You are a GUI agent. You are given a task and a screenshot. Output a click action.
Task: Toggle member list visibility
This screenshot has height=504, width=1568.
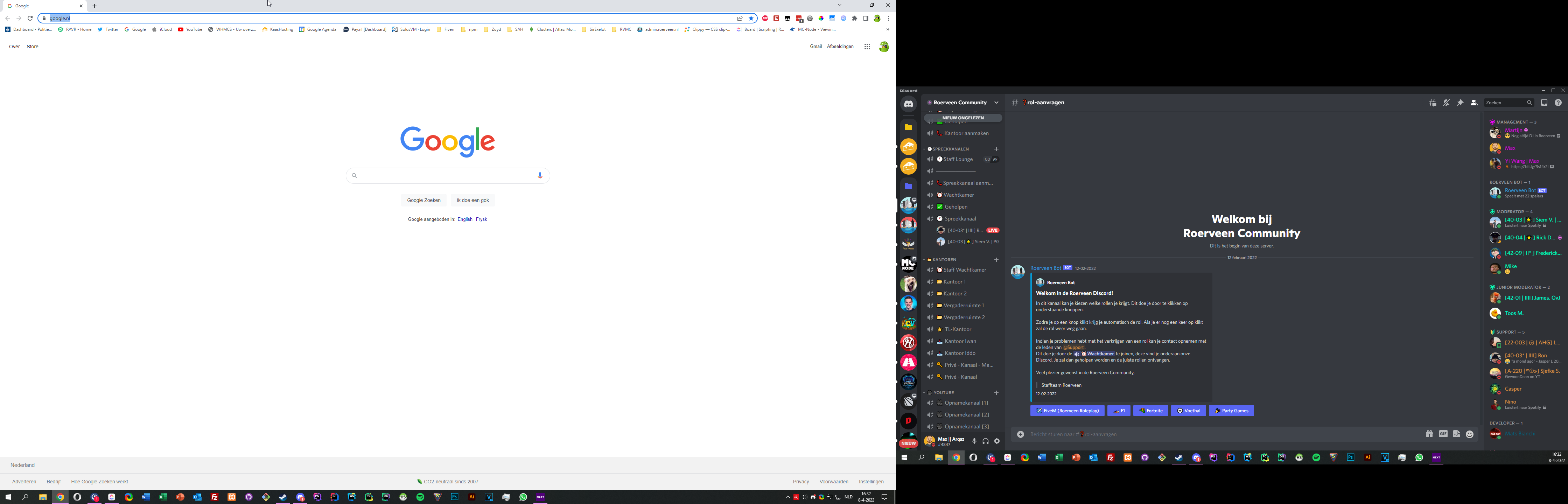coord(1473,103)
